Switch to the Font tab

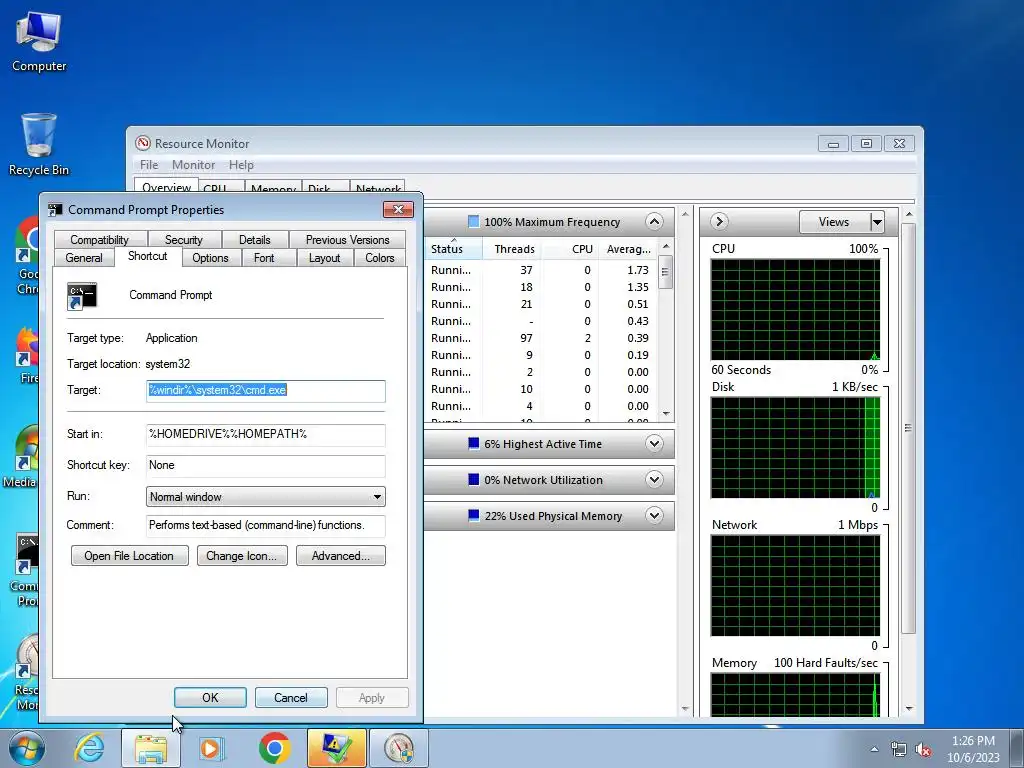[x=264, y=257]
